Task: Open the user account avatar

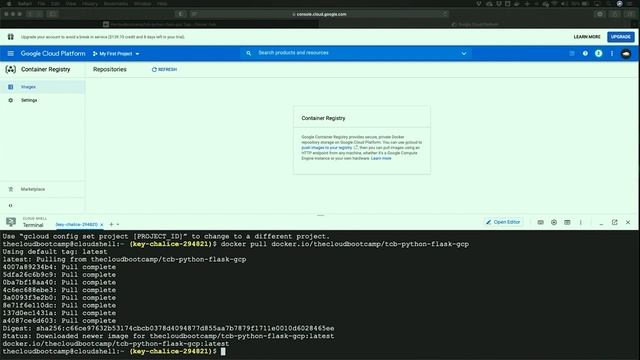Action: [626, 53]
